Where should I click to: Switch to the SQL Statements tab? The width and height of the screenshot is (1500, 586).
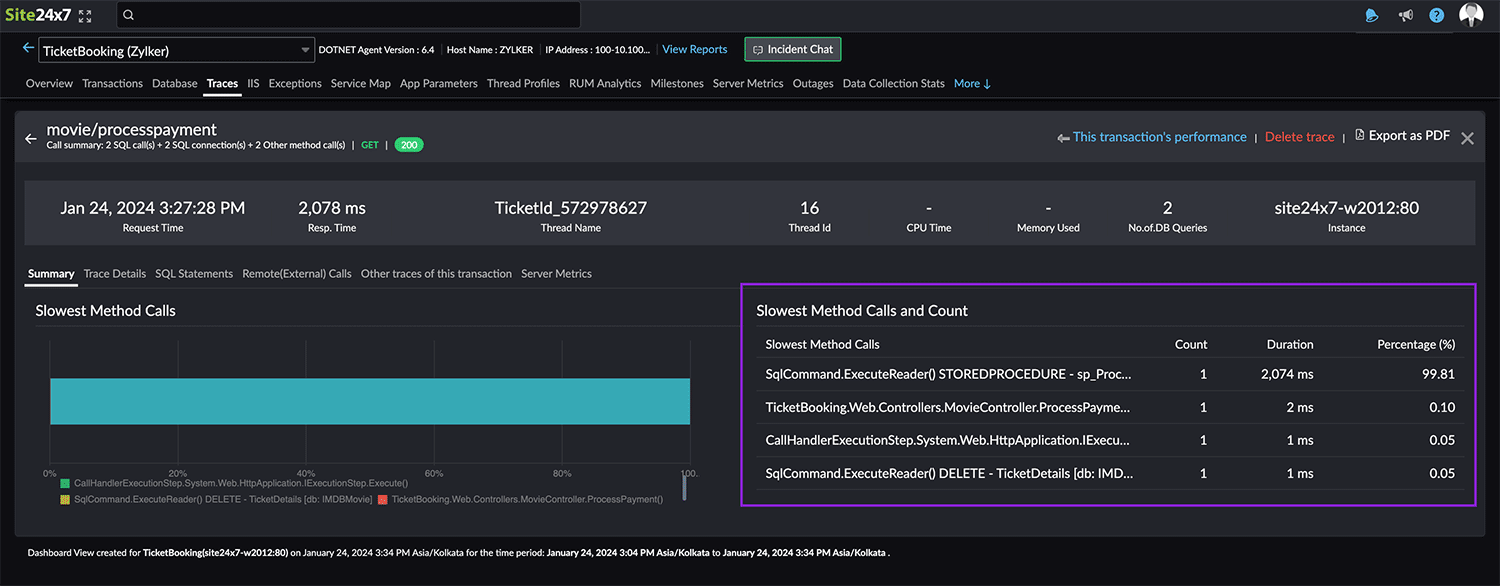tap(194, 273)
